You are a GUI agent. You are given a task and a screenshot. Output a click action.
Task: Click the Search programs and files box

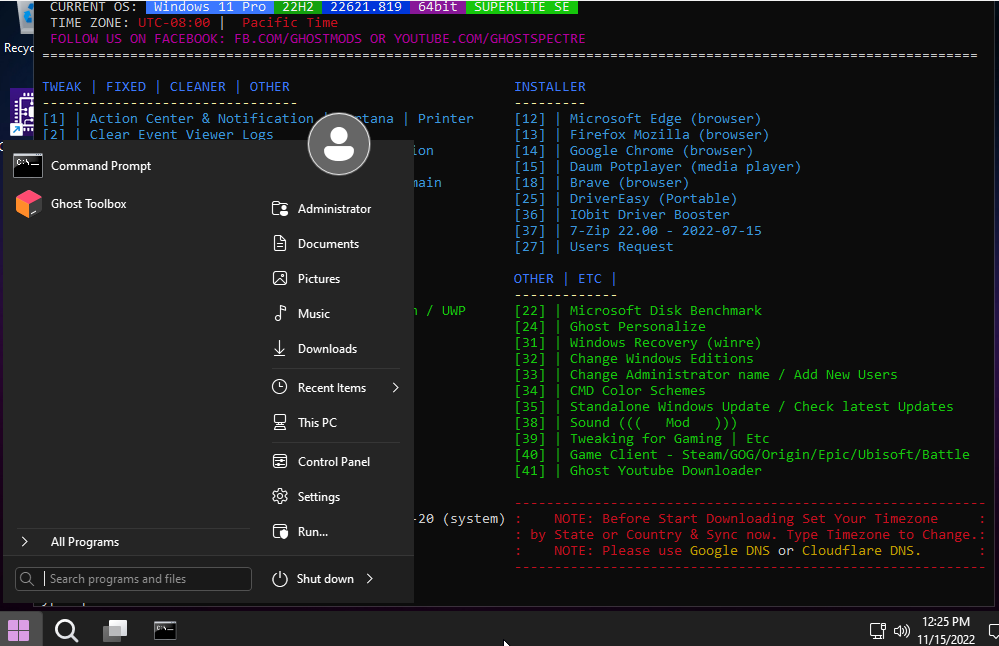[145, 579]
